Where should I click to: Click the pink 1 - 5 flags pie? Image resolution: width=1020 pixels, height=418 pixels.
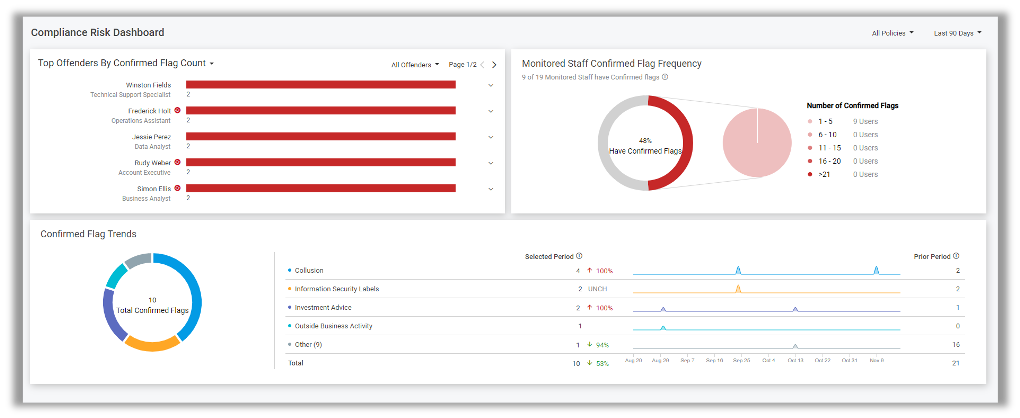click(x=757, y=143)
